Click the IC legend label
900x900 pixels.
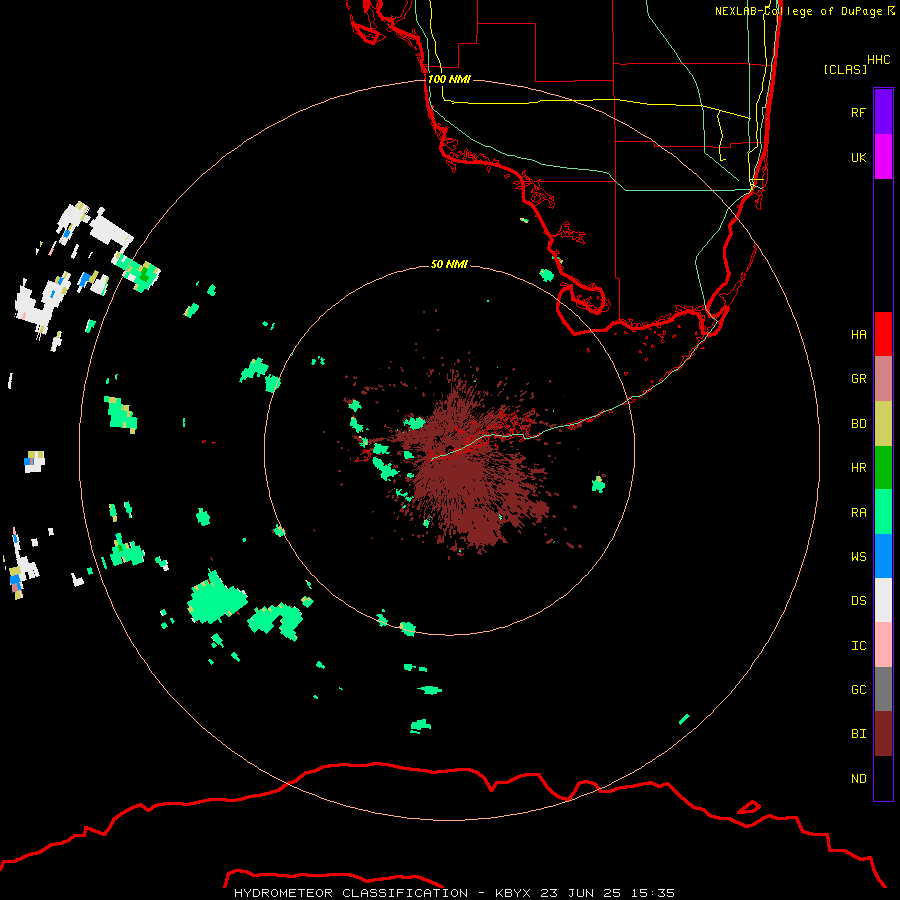tap(858, 646)
